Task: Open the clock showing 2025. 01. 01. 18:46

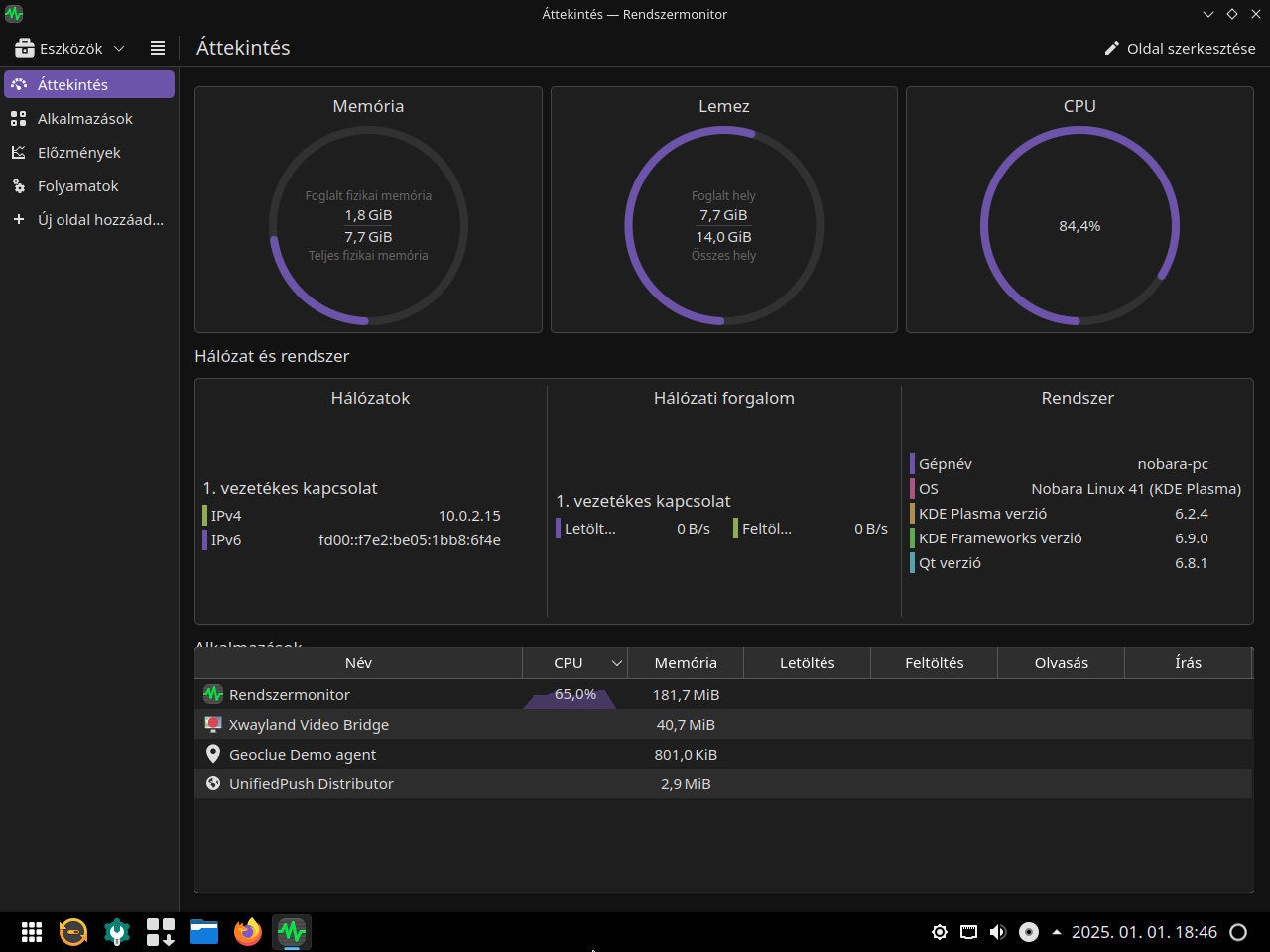Action: (x=1144, y=932)
